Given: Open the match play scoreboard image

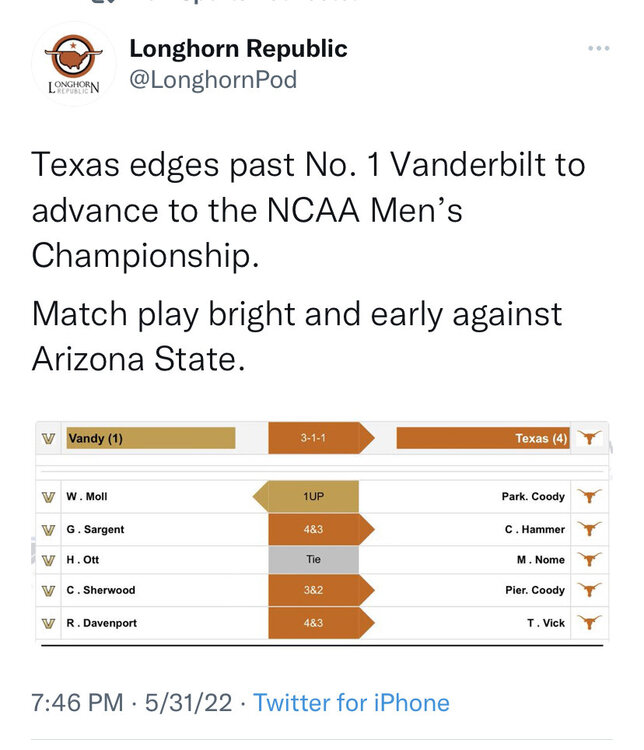Looking at the screenshot, I should 321,531.
